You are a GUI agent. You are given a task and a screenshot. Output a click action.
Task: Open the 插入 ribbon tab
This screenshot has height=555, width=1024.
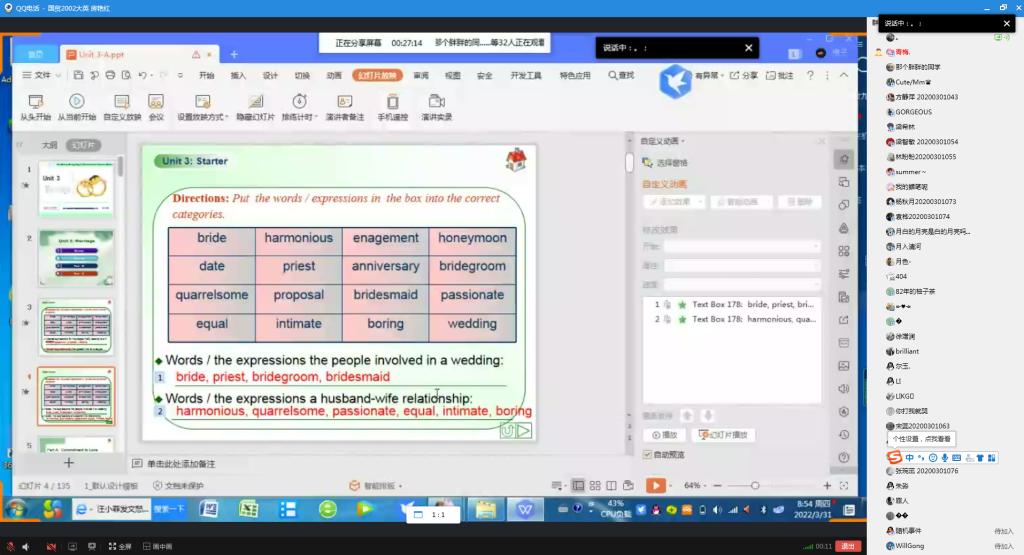(x=238, y=75)
